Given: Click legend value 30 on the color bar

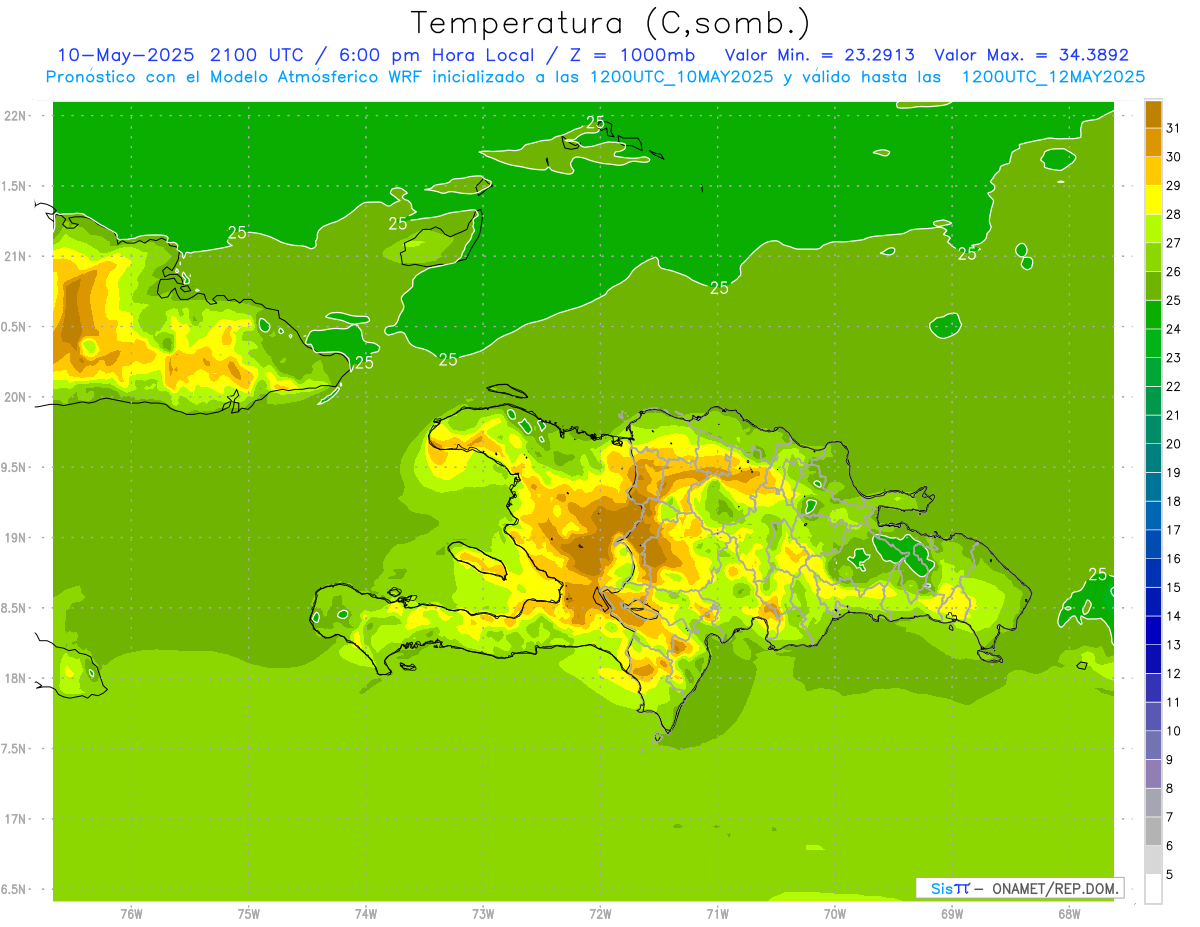Looking at the screenshot, I should pos(1173,157).
